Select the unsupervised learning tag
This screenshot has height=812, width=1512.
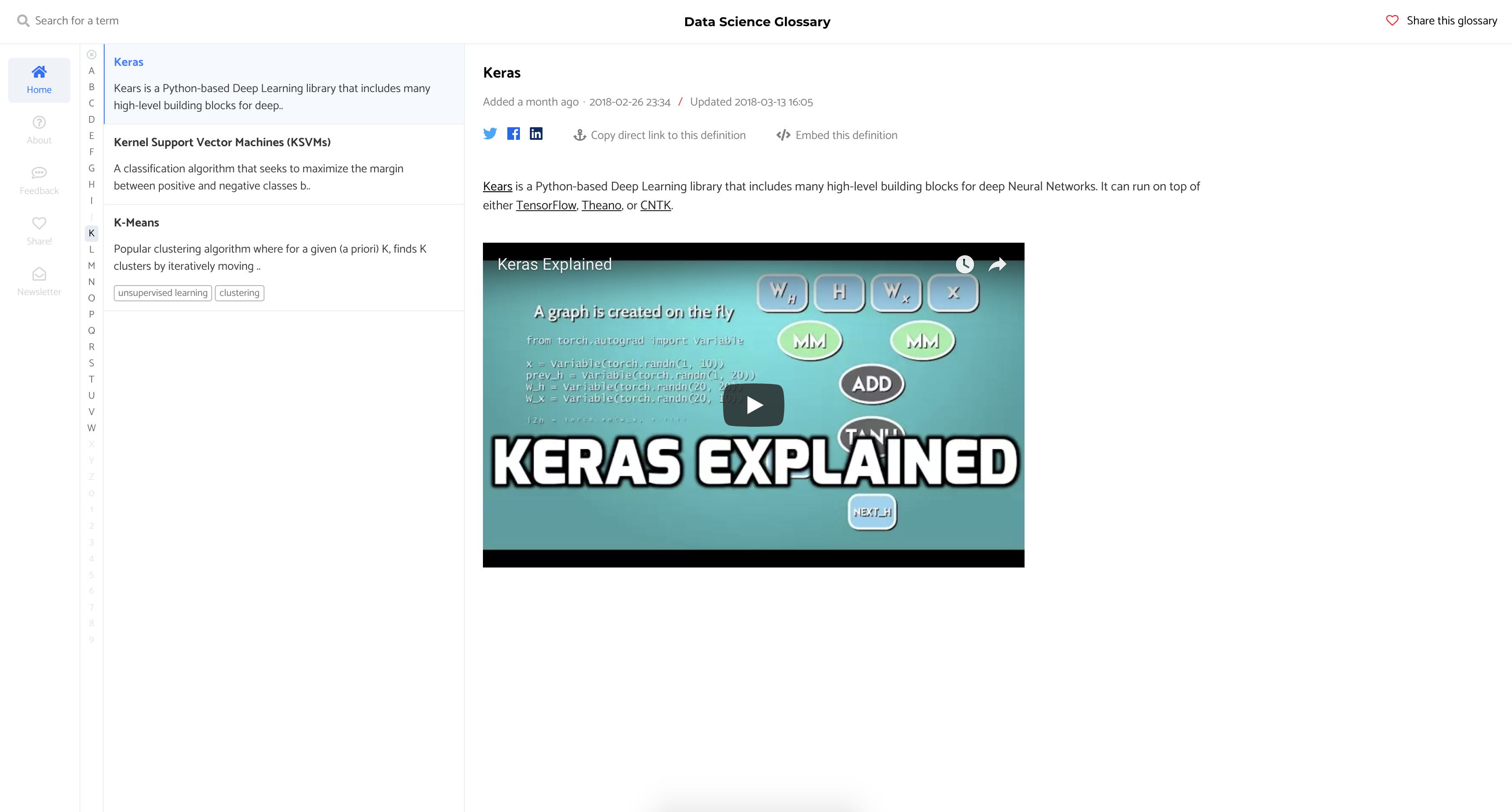click(x=162, y=293)
